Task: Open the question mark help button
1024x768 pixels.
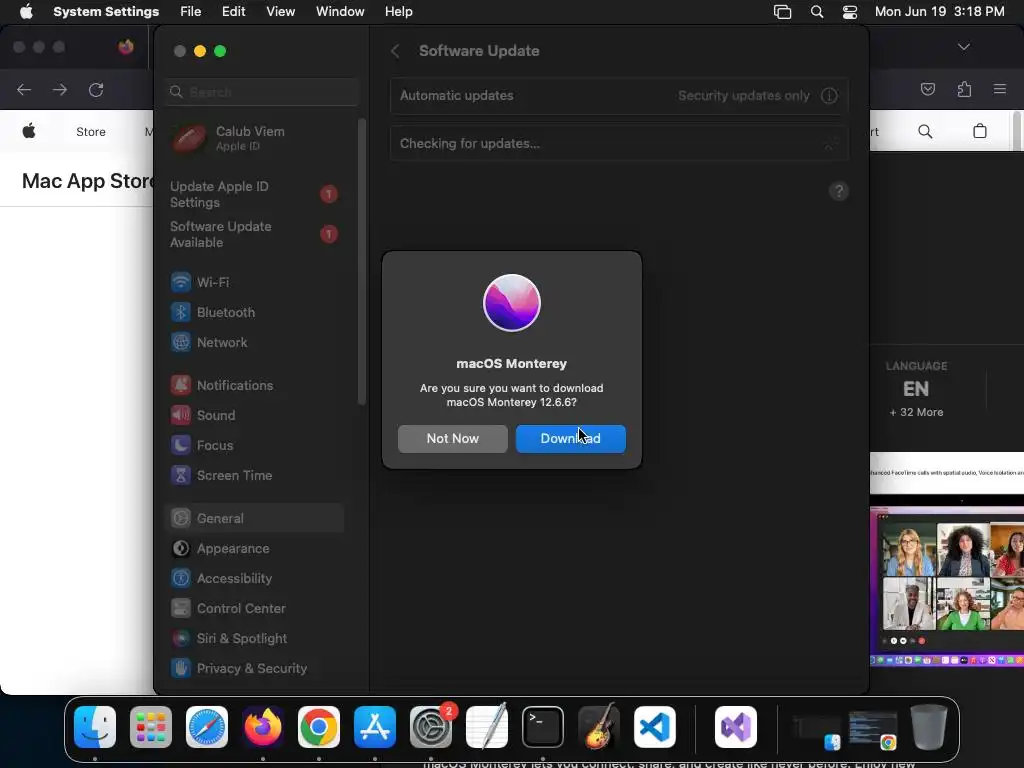Action: 839,191
